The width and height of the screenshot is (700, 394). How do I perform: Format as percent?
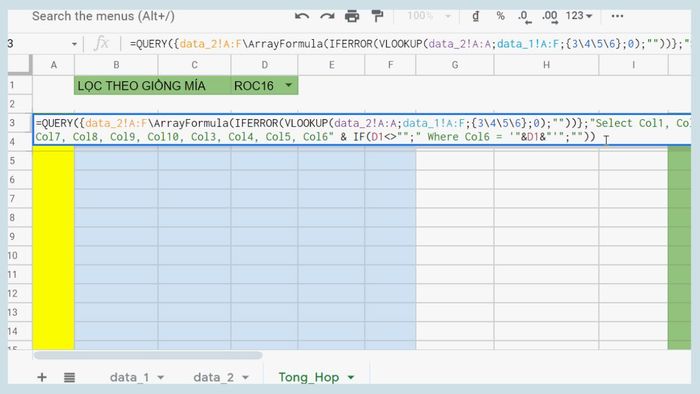[500, 16]
